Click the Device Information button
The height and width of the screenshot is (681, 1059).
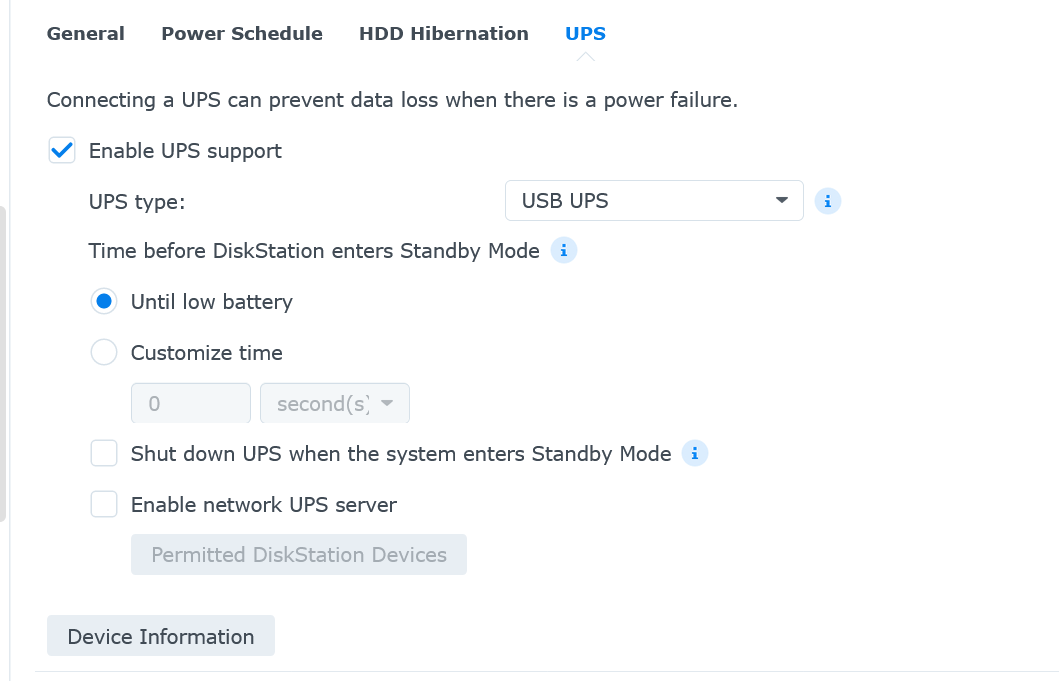coord(161,636)
